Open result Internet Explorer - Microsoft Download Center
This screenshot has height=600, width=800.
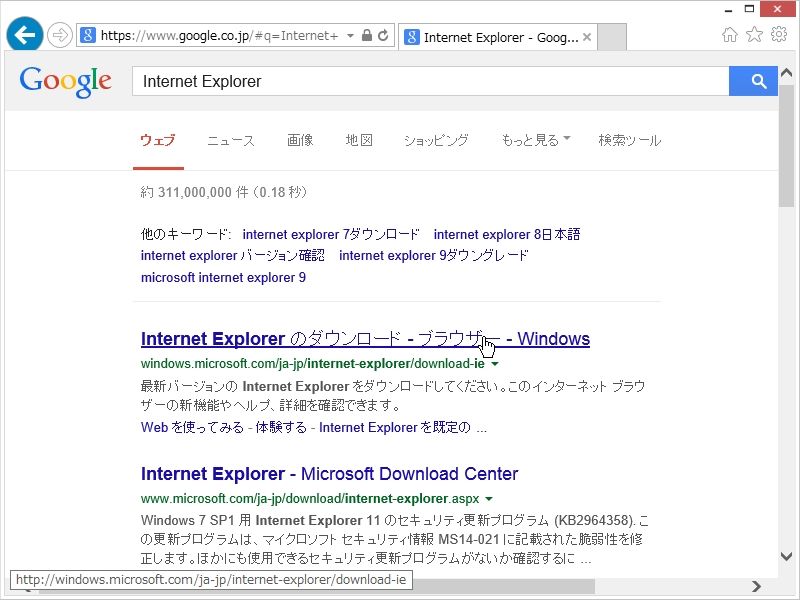tap(330, 473)
